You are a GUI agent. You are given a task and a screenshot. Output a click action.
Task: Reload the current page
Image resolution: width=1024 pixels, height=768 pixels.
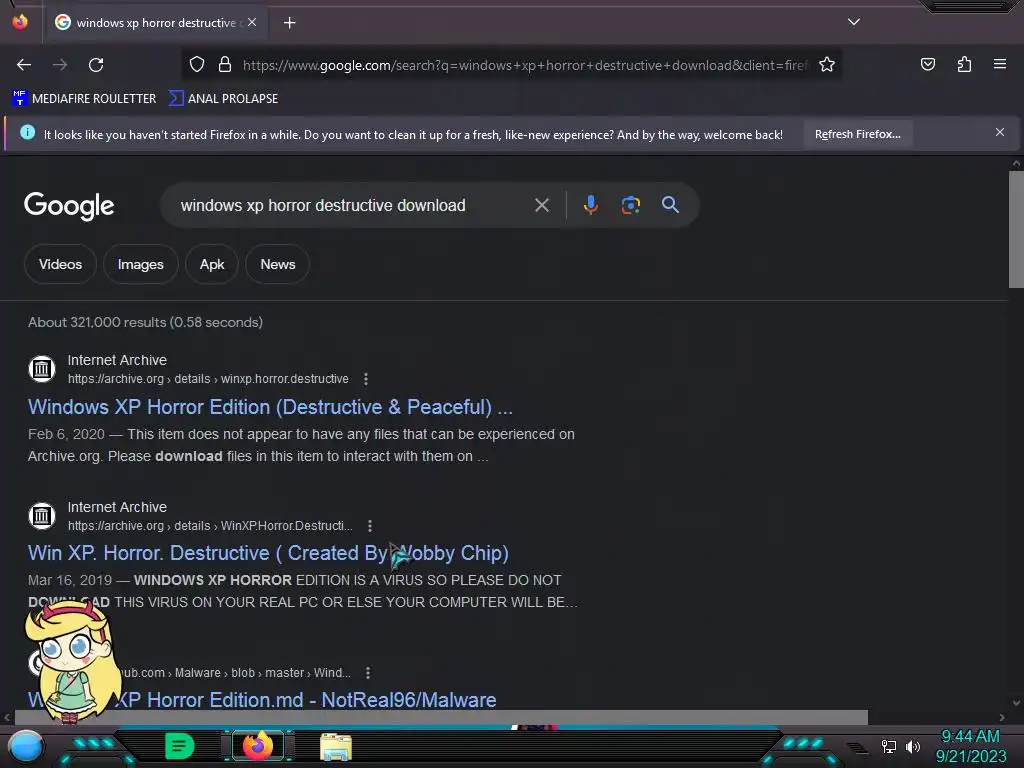point(96,65)
